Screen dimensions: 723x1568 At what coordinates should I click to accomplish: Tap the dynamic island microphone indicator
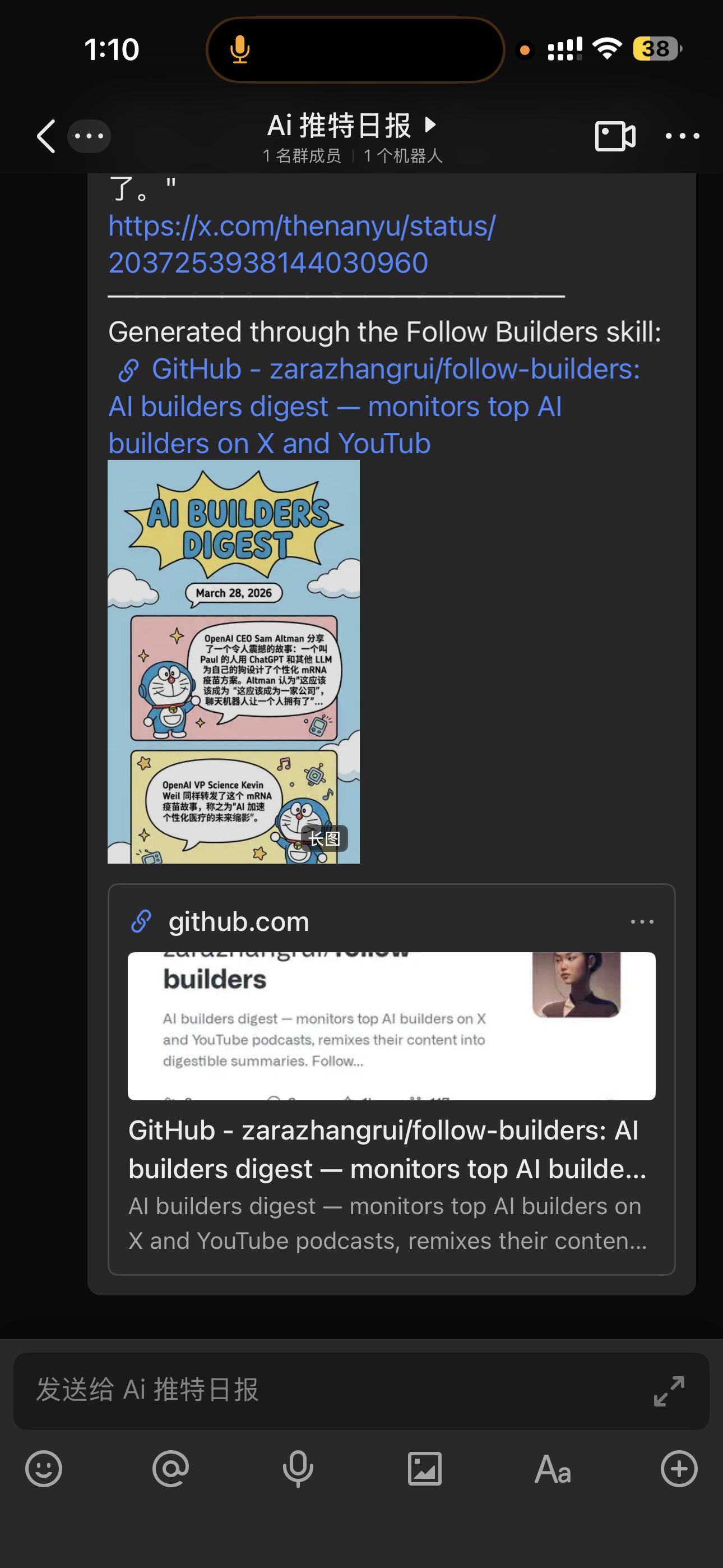(x=240, y=49)
